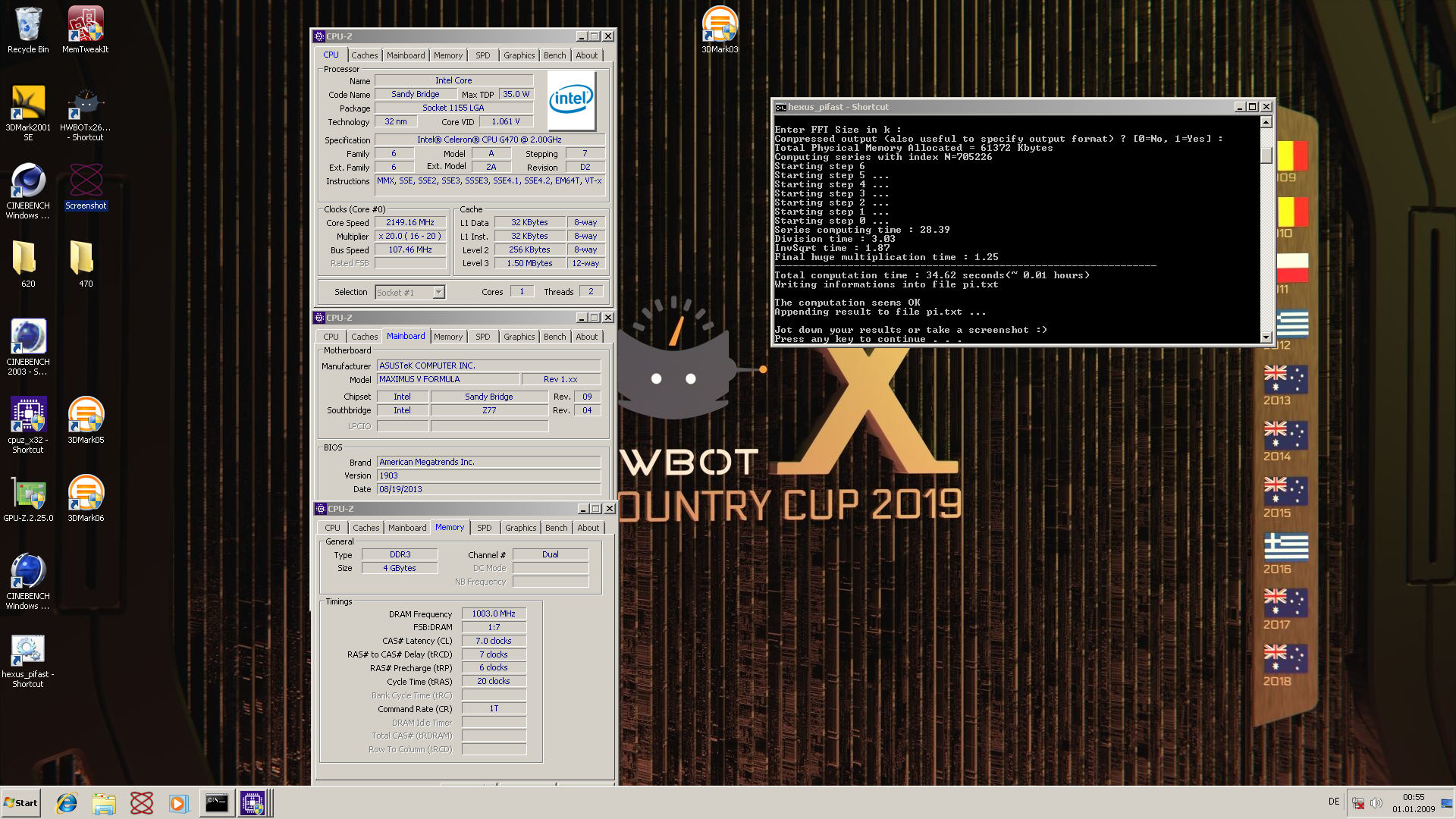Click scroll down arrow in hexus_pifast window
Screen dimensions: 1456x819
1266,337
